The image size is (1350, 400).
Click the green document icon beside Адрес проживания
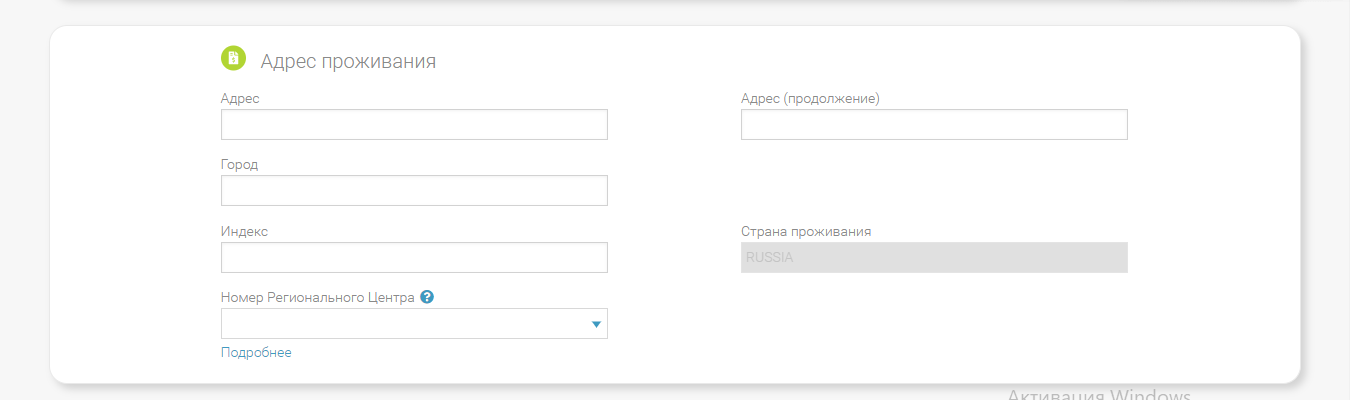tap(233, 59)
